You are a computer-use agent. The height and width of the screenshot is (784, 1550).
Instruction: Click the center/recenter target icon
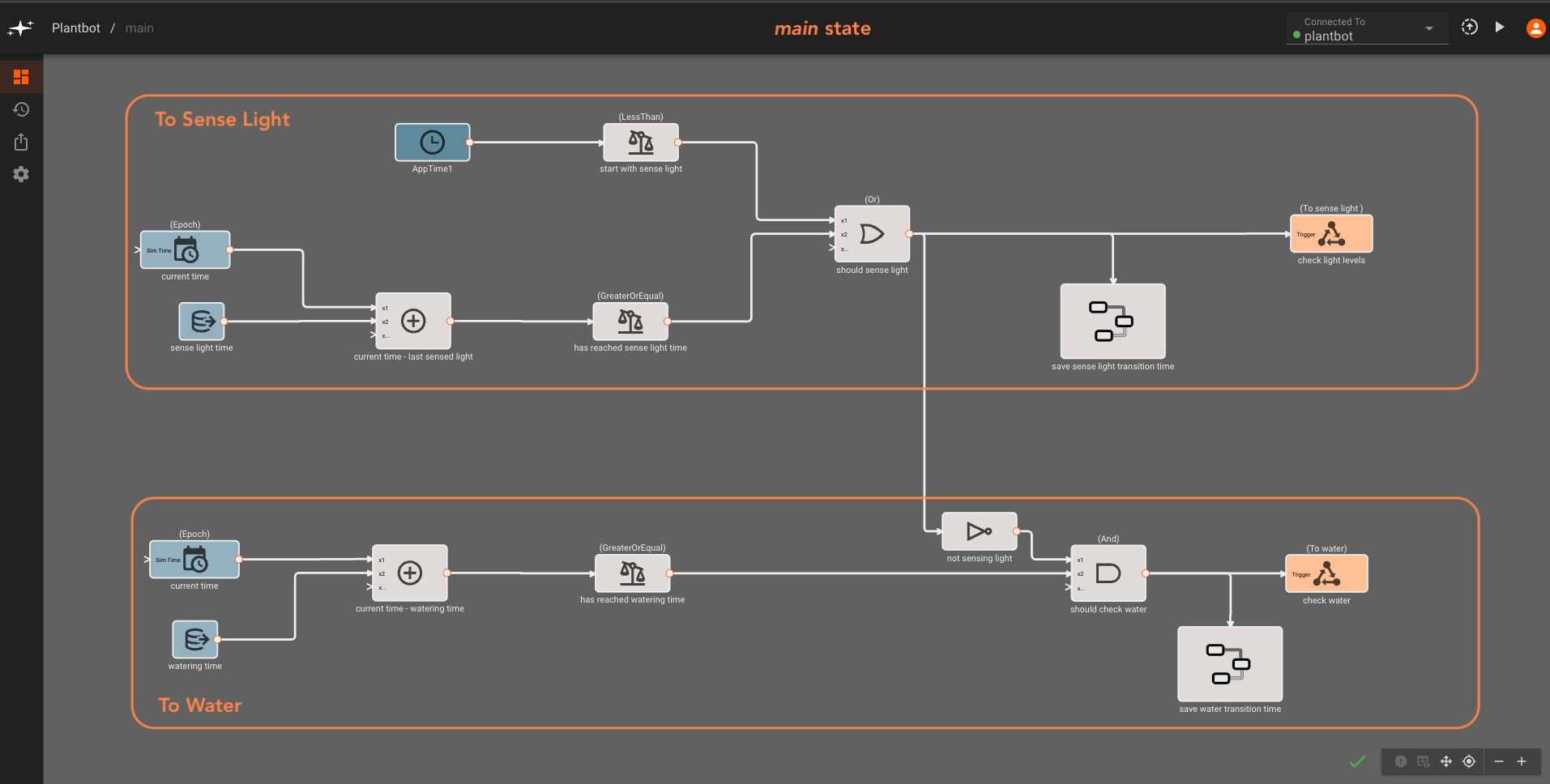coord(1469,761)
